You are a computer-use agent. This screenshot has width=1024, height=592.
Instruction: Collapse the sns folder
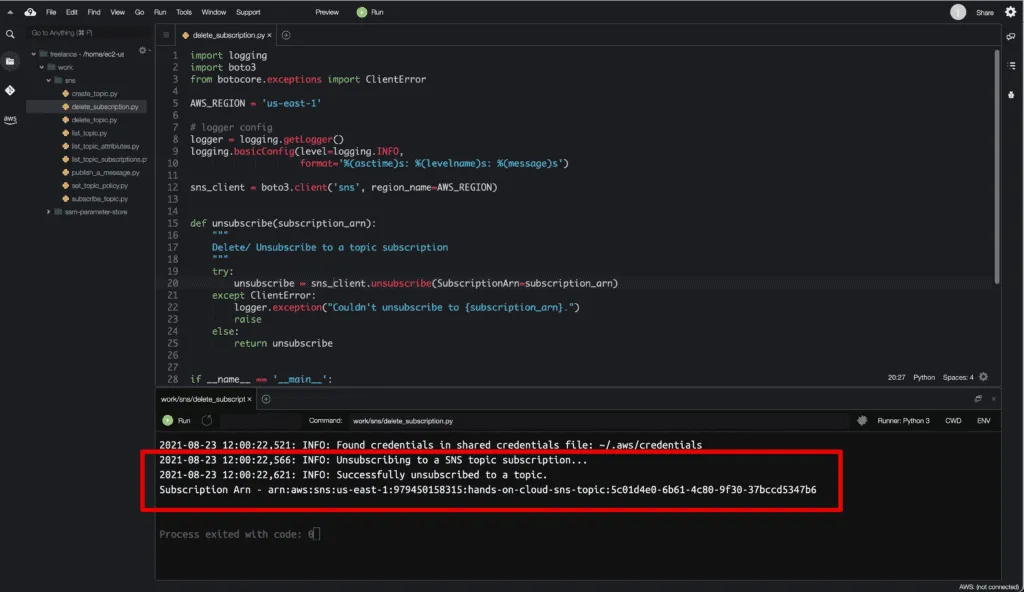tap(49, 80)
